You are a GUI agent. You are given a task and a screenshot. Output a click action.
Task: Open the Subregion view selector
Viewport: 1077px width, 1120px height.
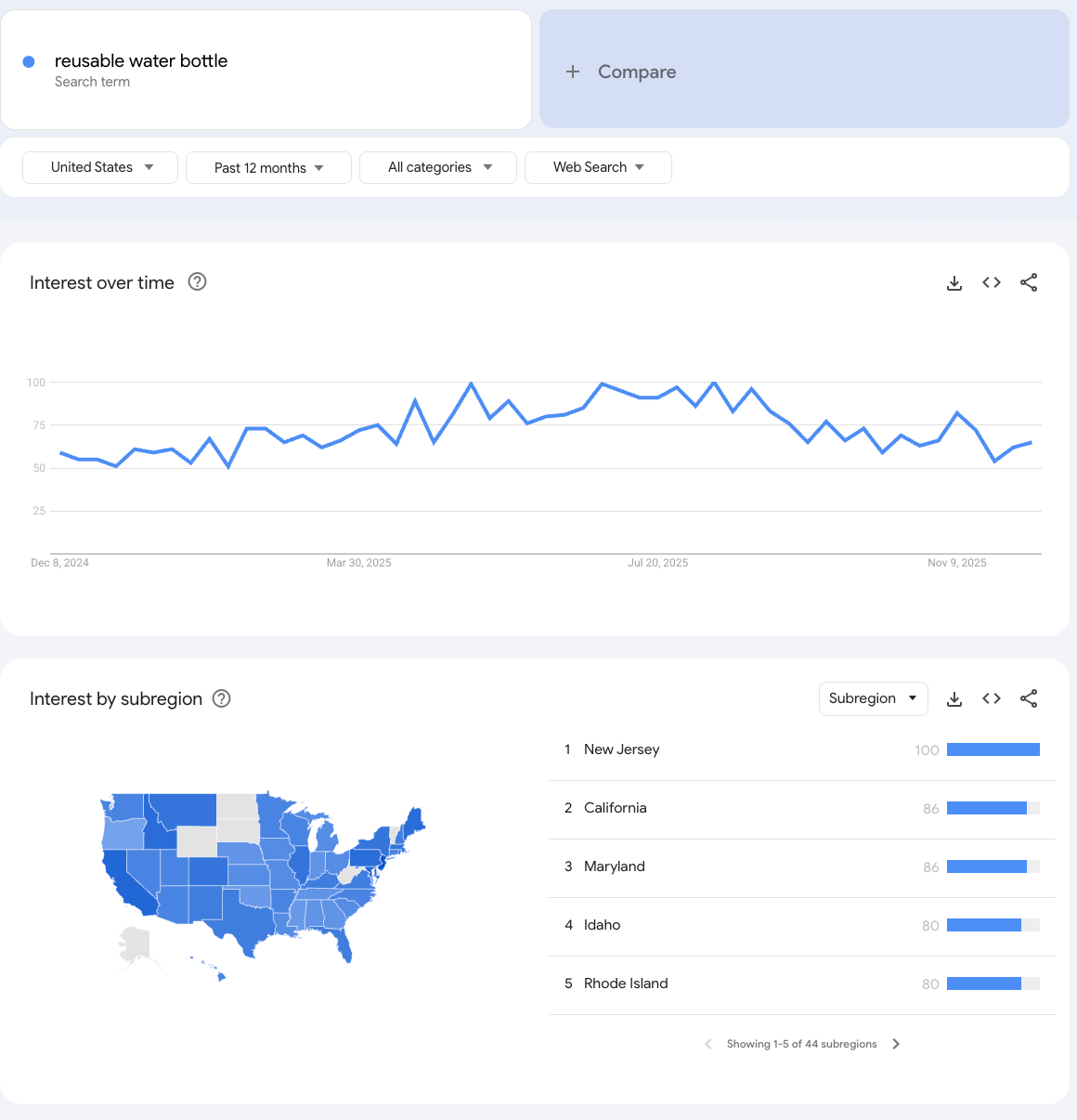click(x=873, y=698)
